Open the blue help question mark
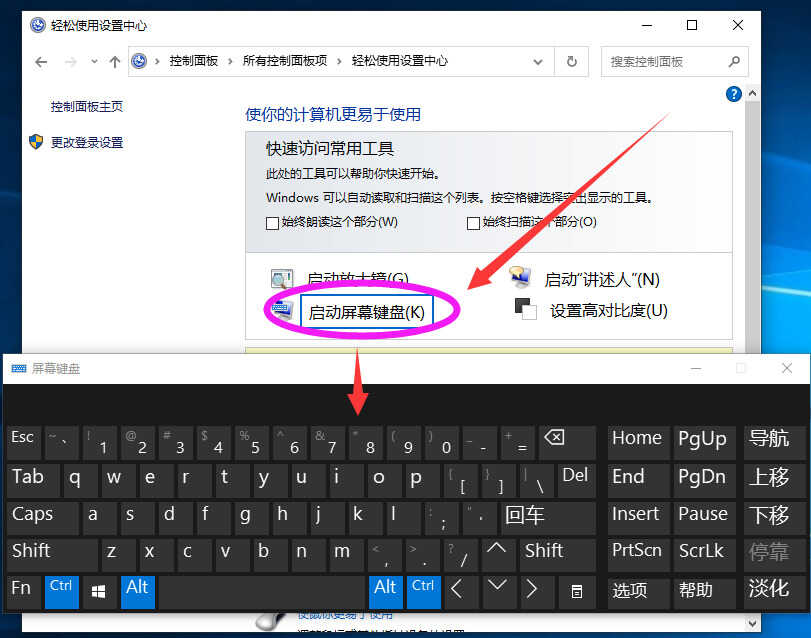811x638 pixels. (733, 94)
